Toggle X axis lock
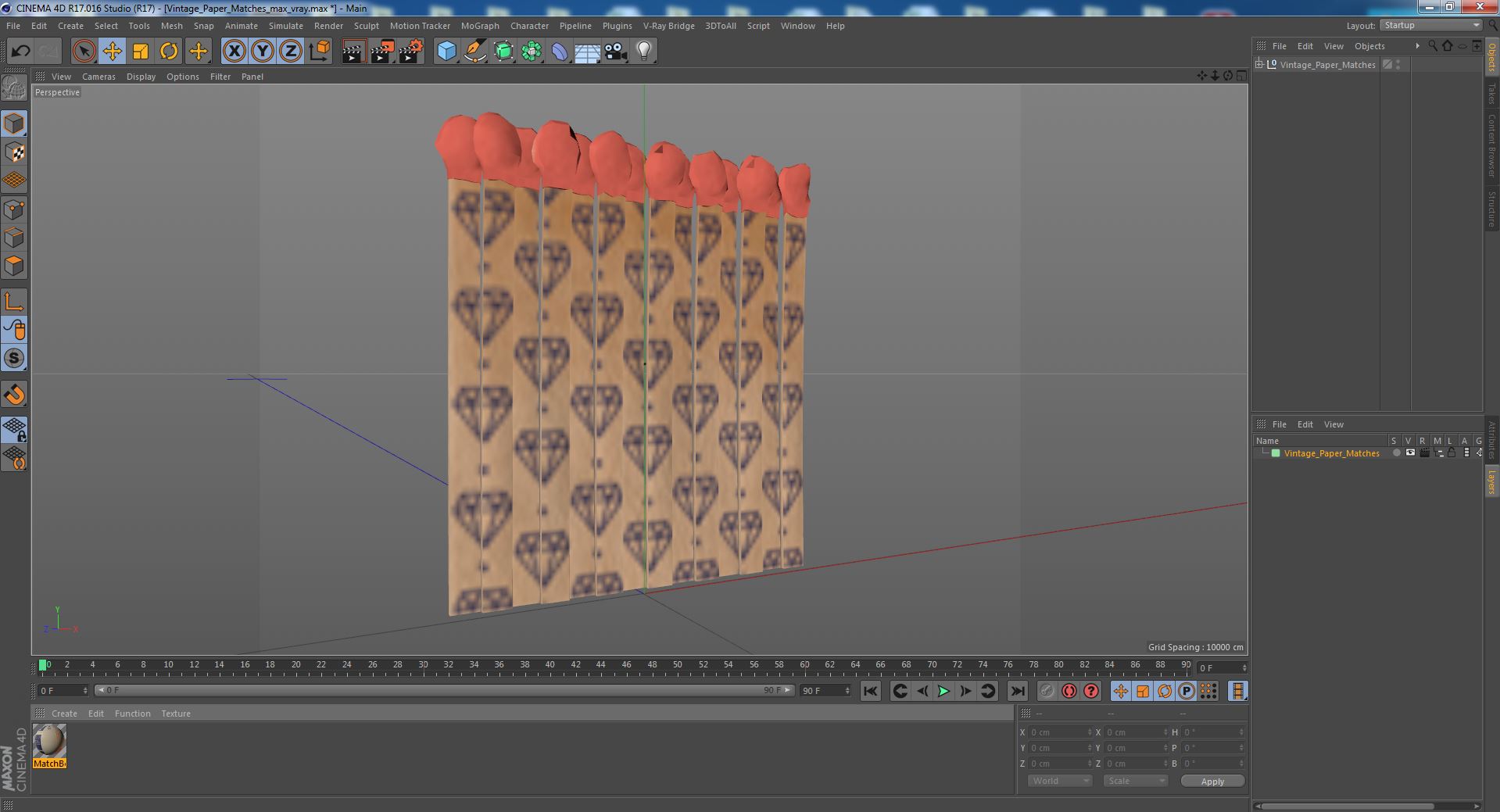The image size is (1500, 812). pos(234,52)
